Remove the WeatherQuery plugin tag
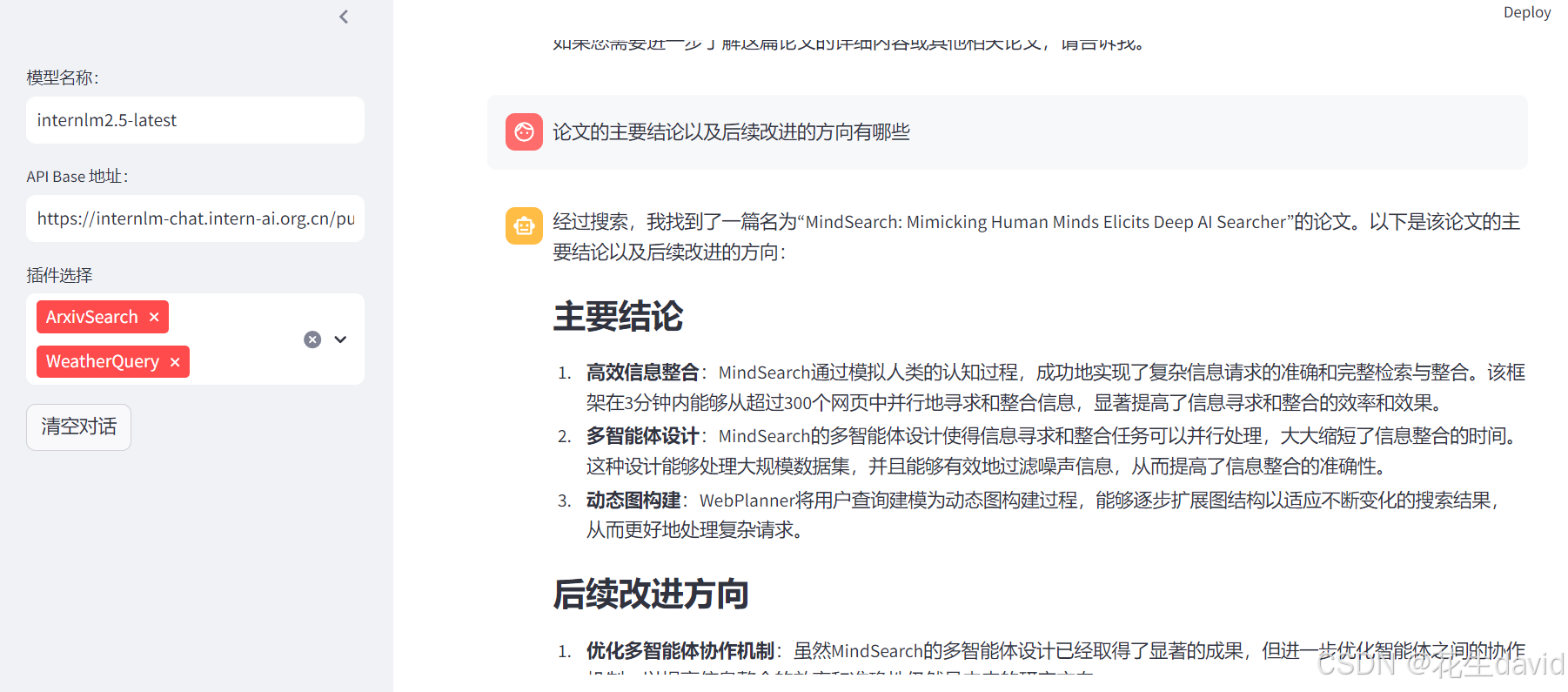 [x=175, y=362]
